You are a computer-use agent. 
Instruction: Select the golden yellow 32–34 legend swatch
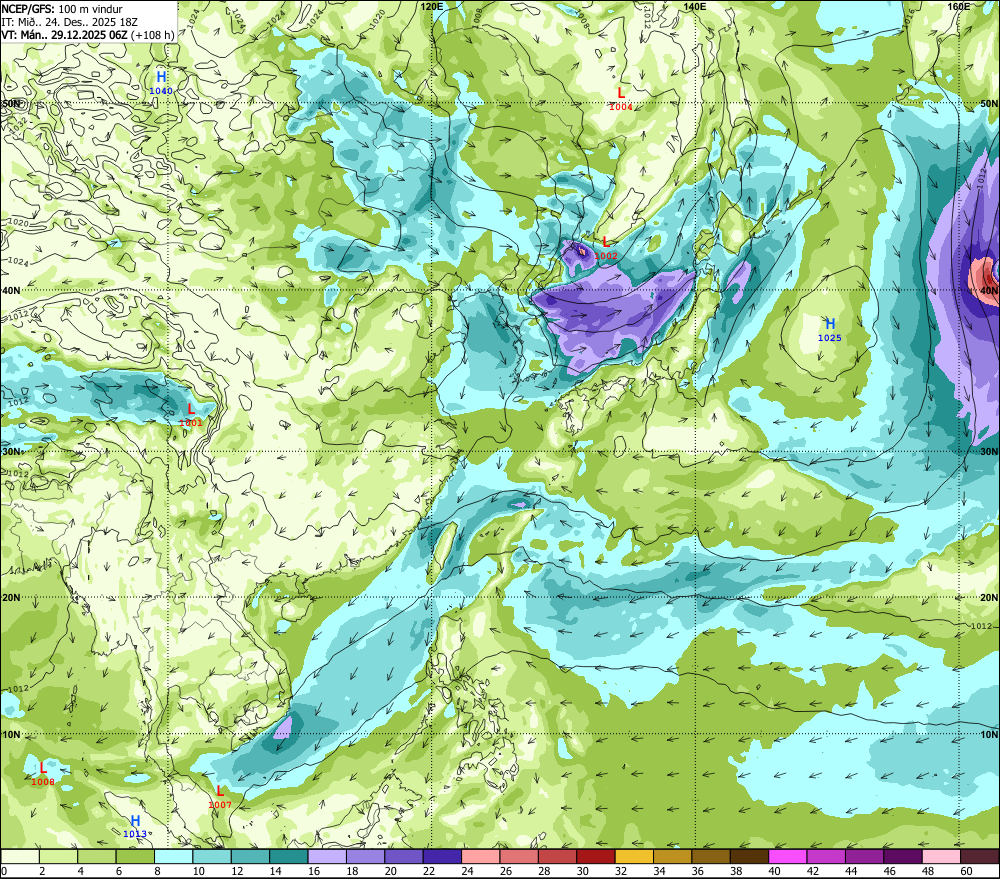[634, 856]
